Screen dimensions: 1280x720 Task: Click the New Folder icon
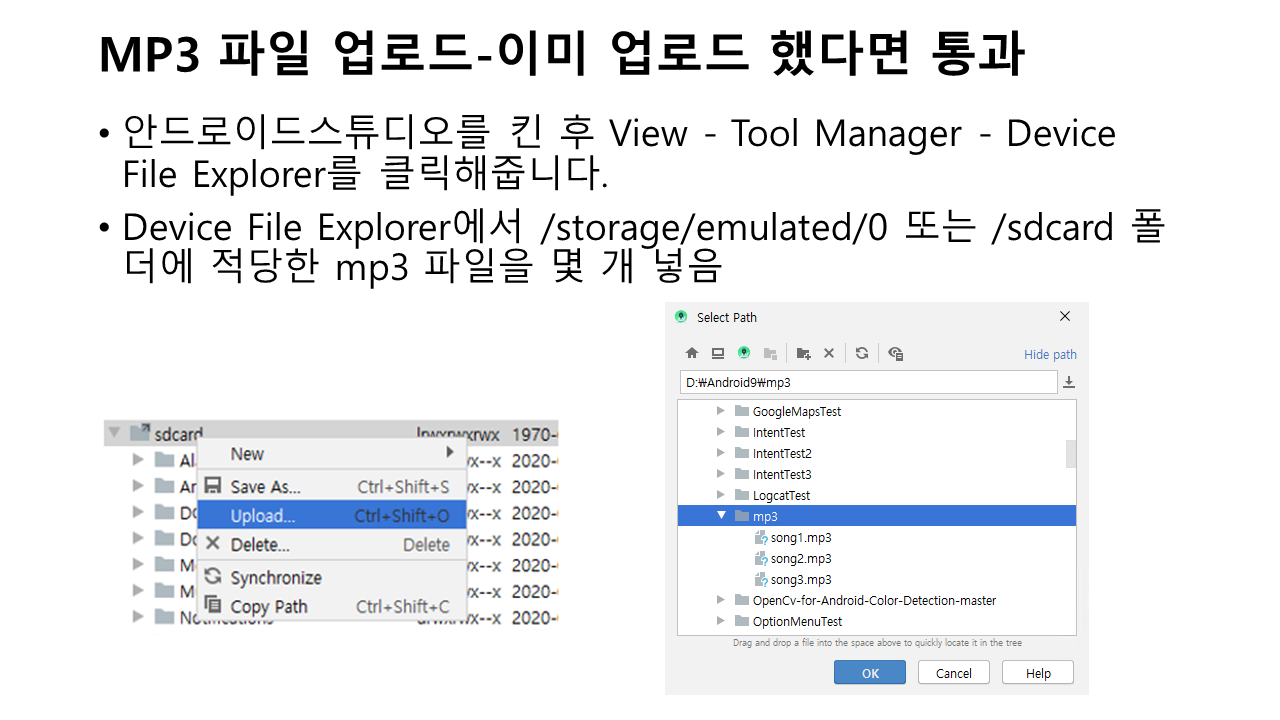point(803,353)
